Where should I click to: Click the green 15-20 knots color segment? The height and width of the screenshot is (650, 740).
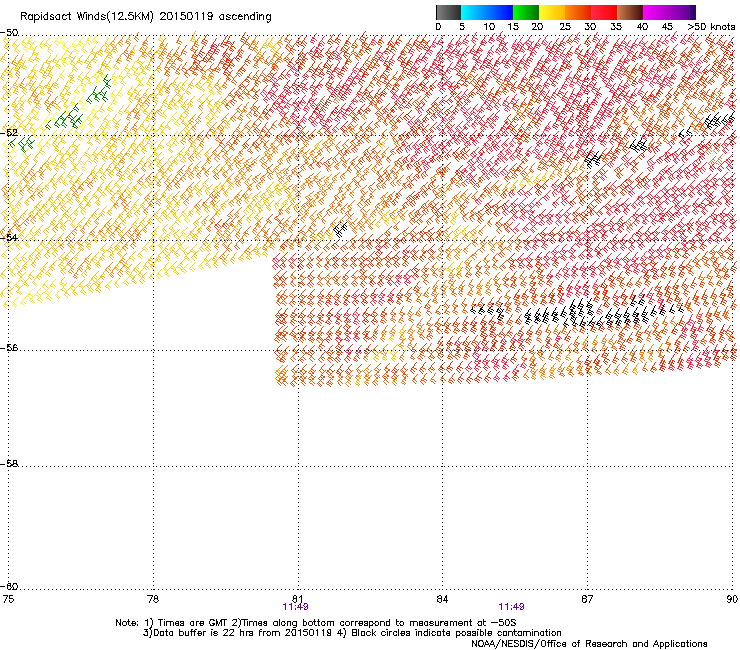click(526, 12)
